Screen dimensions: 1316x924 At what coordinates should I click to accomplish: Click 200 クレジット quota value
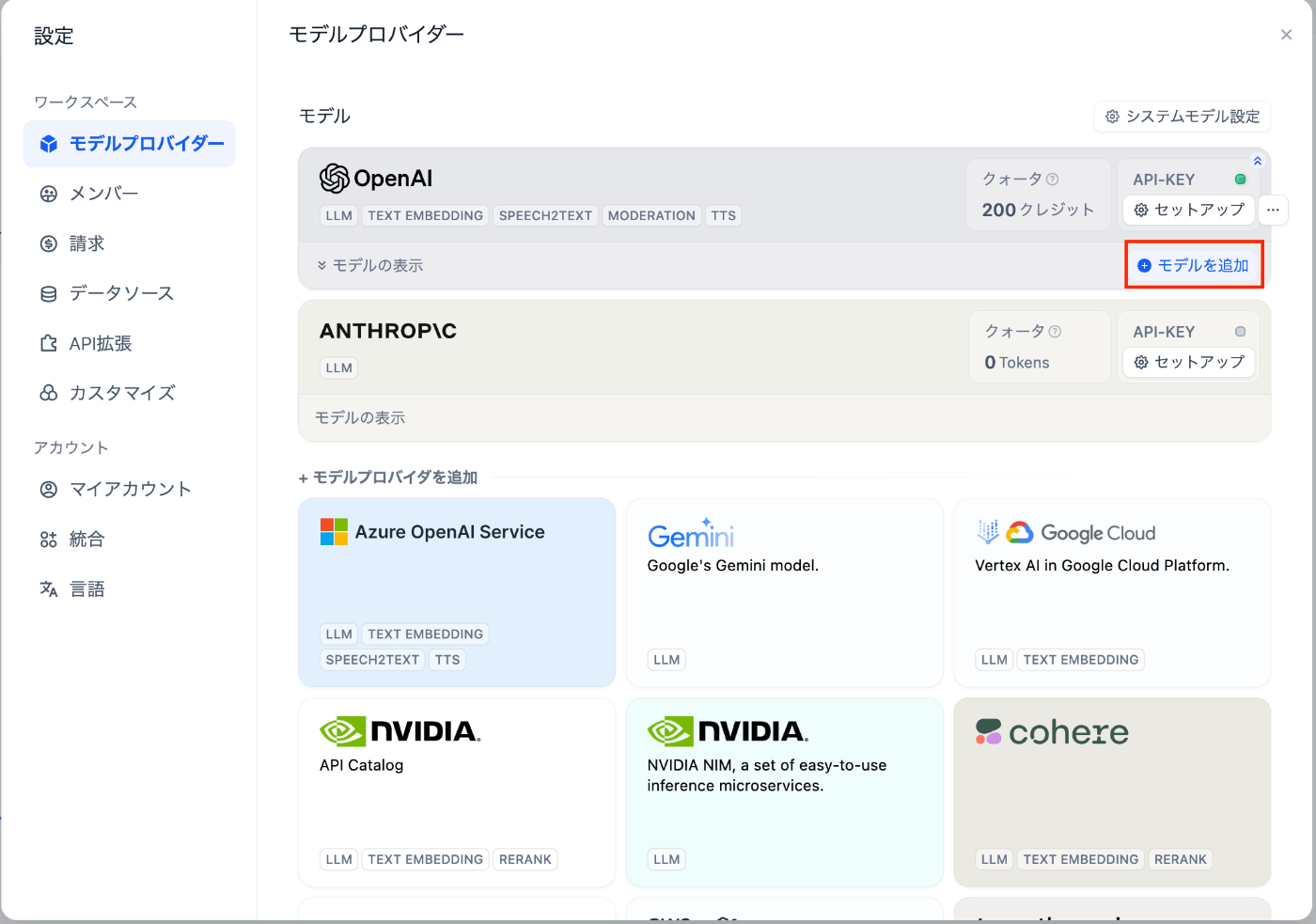pos(1038,210)
